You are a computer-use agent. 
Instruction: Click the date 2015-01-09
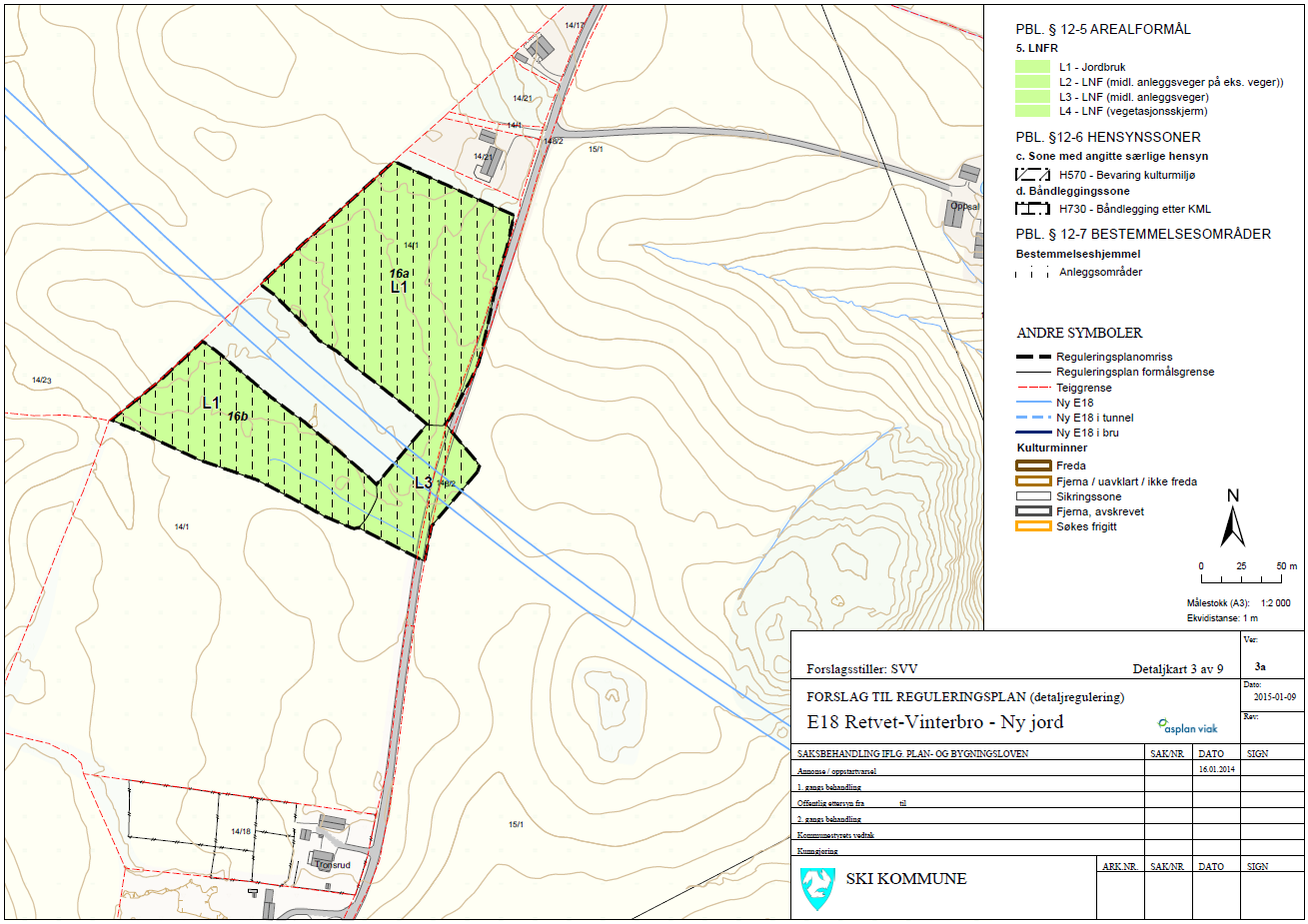pyautogui.click(x=1275, y=697)
